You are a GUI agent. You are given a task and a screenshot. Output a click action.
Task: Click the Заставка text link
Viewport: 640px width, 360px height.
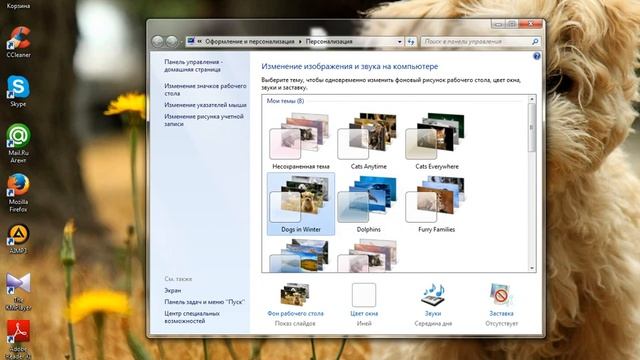(501, 313)
